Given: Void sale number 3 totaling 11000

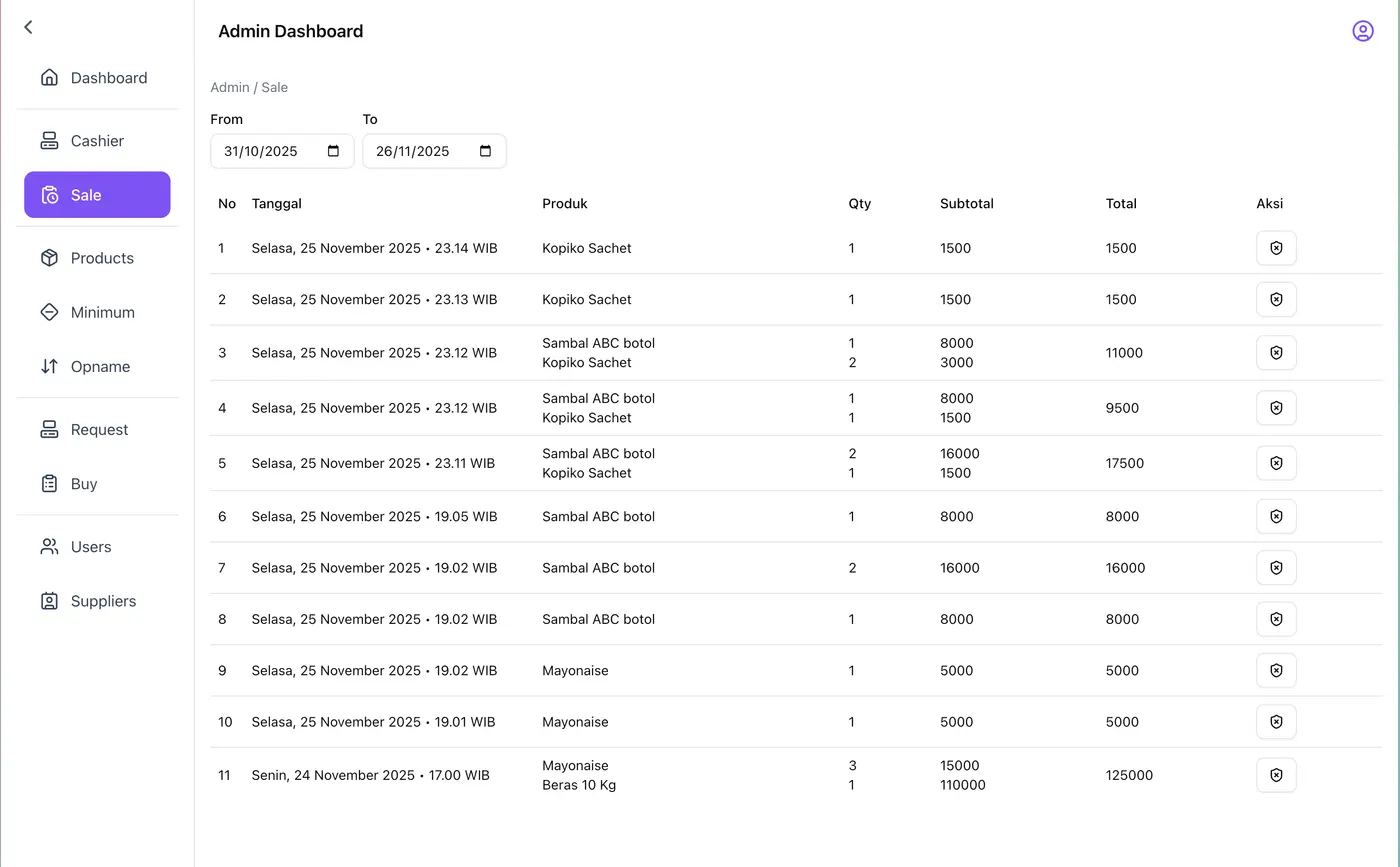Looking at the screenshot, I should [1276, 353].
